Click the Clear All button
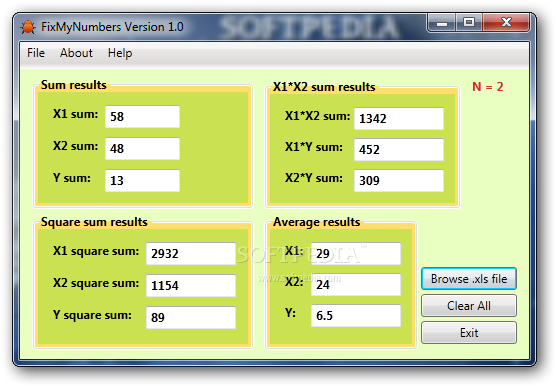Image resolution: width=557 pixels, height=387 pixels. tap(469, 306)
